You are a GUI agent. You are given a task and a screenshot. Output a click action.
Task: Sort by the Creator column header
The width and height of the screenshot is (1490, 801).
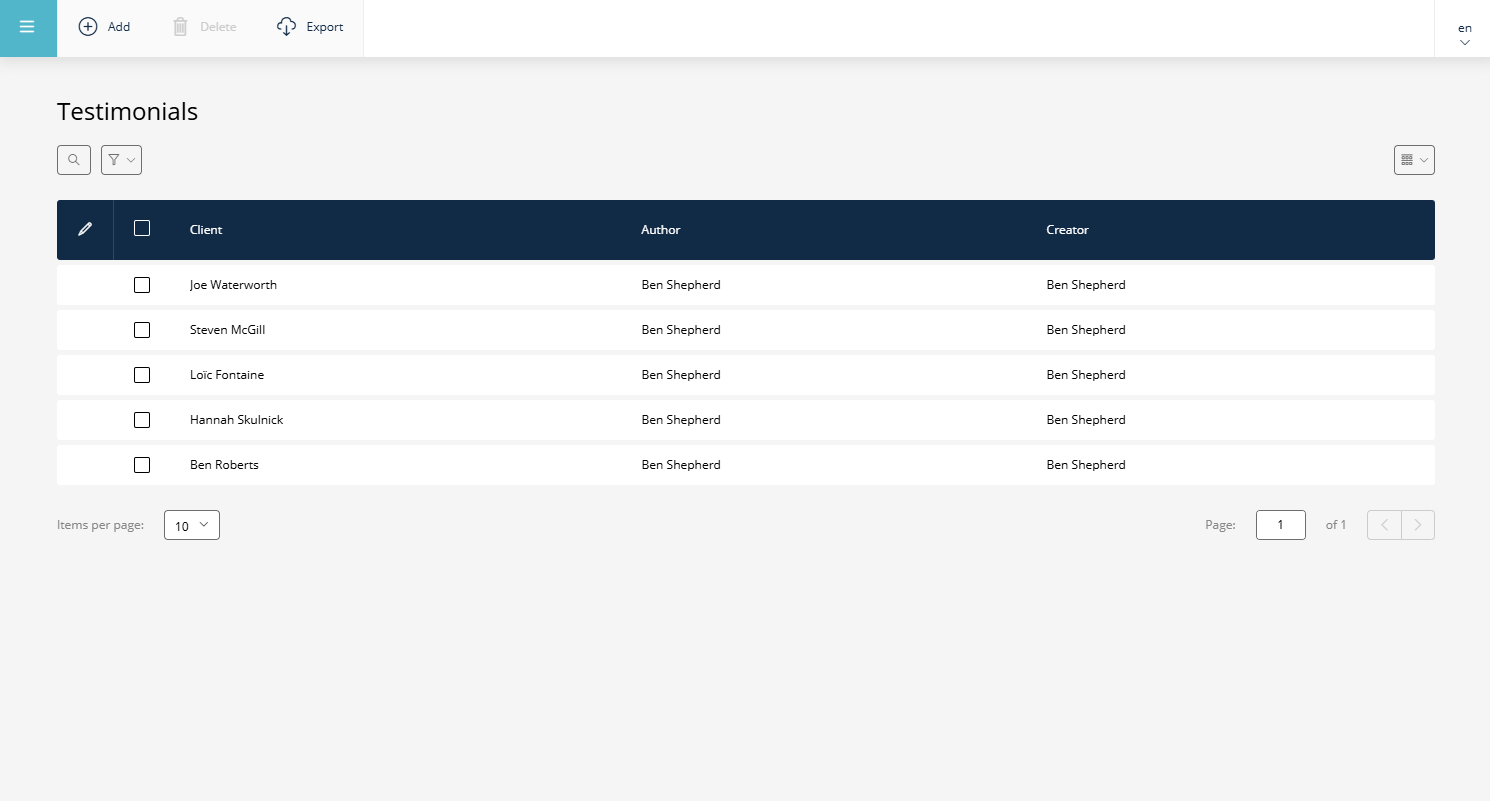1067,230
